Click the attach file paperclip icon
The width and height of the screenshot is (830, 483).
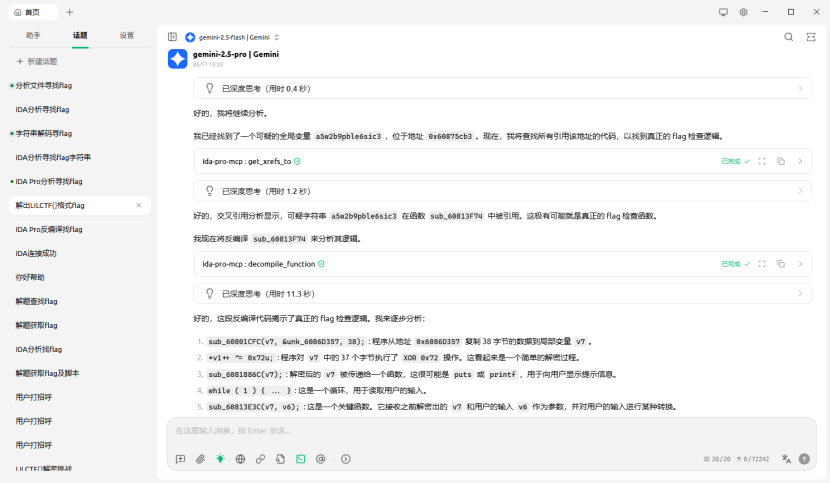click(200, 459)
